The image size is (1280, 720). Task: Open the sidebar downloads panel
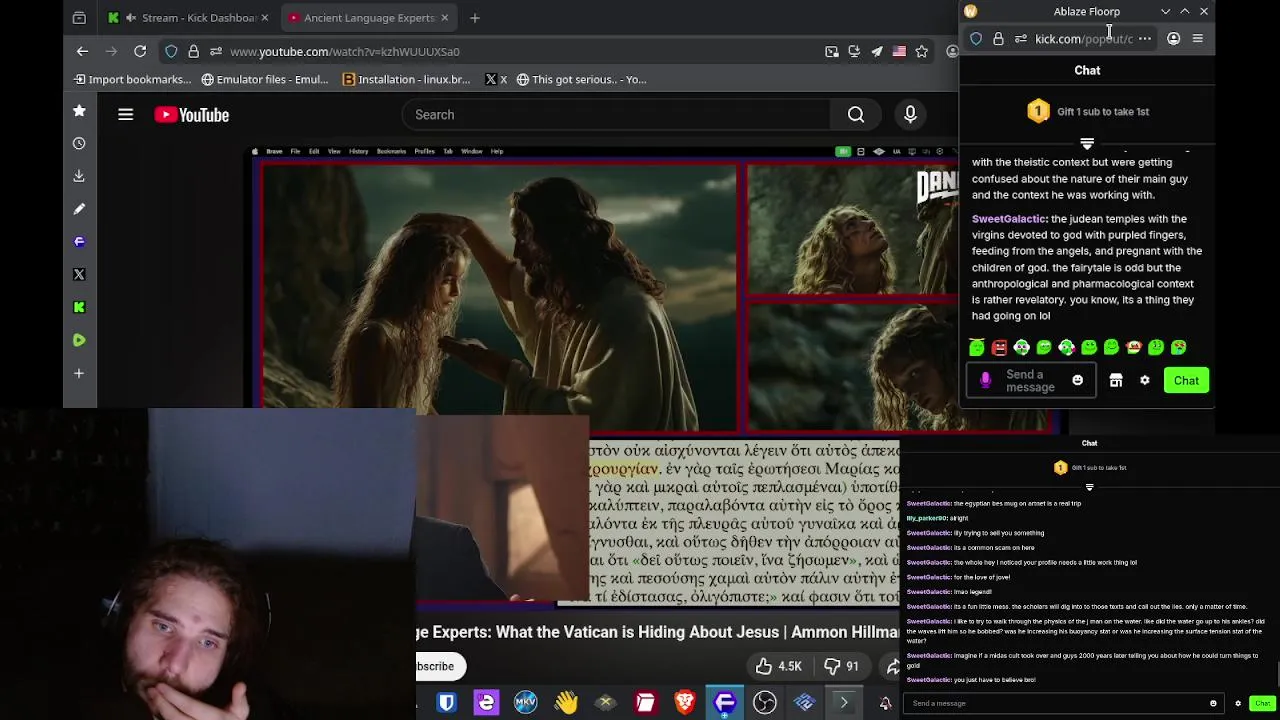tap(79, 176)
